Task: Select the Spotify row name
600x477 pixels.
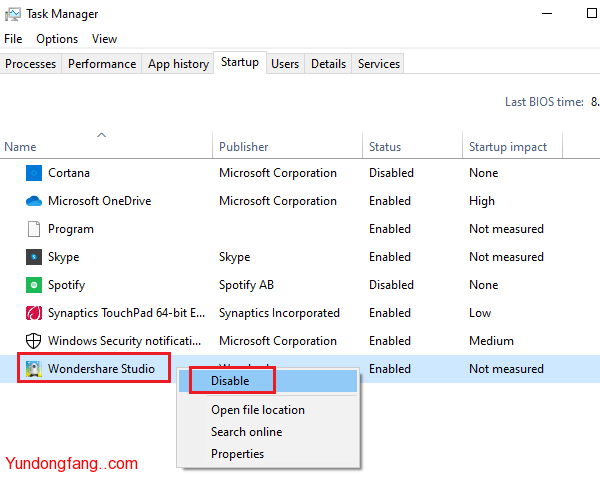Action: [x=67, y=285]
